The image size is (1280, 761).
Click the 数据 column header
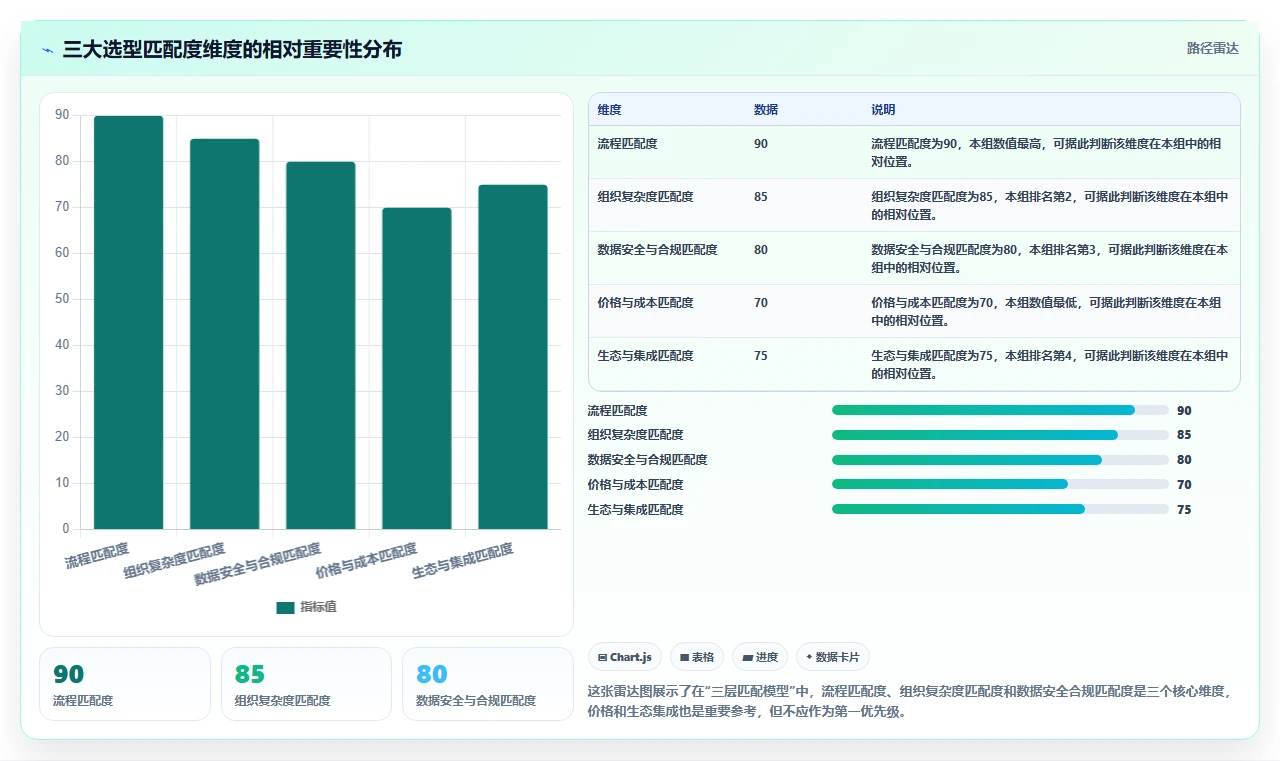tap(766, 109)
